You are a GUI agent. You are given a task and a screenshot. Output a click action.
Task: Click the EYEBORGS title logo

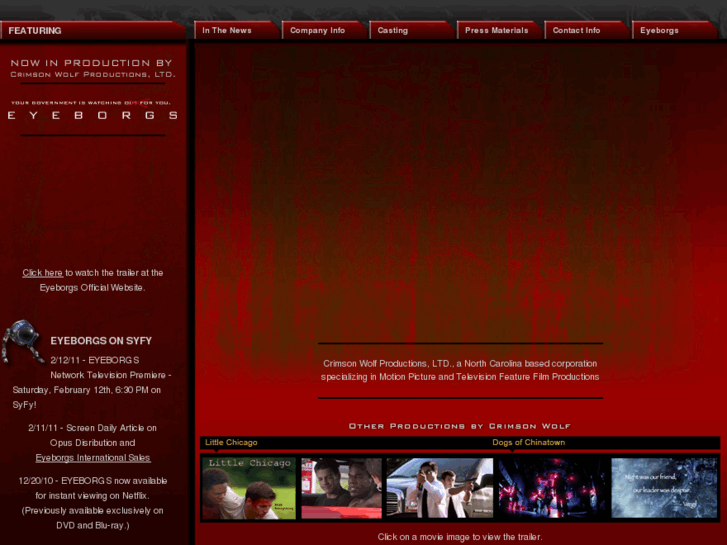click(x=93, y=115)
